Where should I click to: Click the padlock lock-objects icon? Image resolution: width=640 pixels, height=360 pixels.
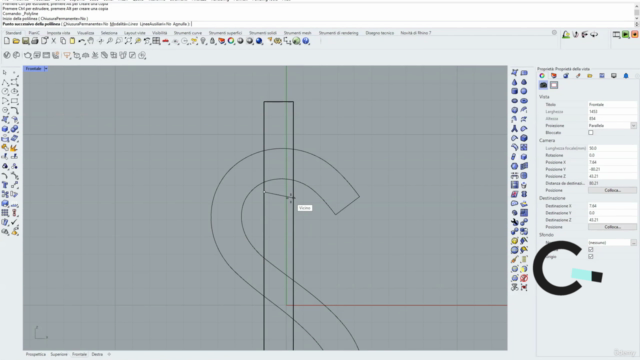(x=212, y=41)
